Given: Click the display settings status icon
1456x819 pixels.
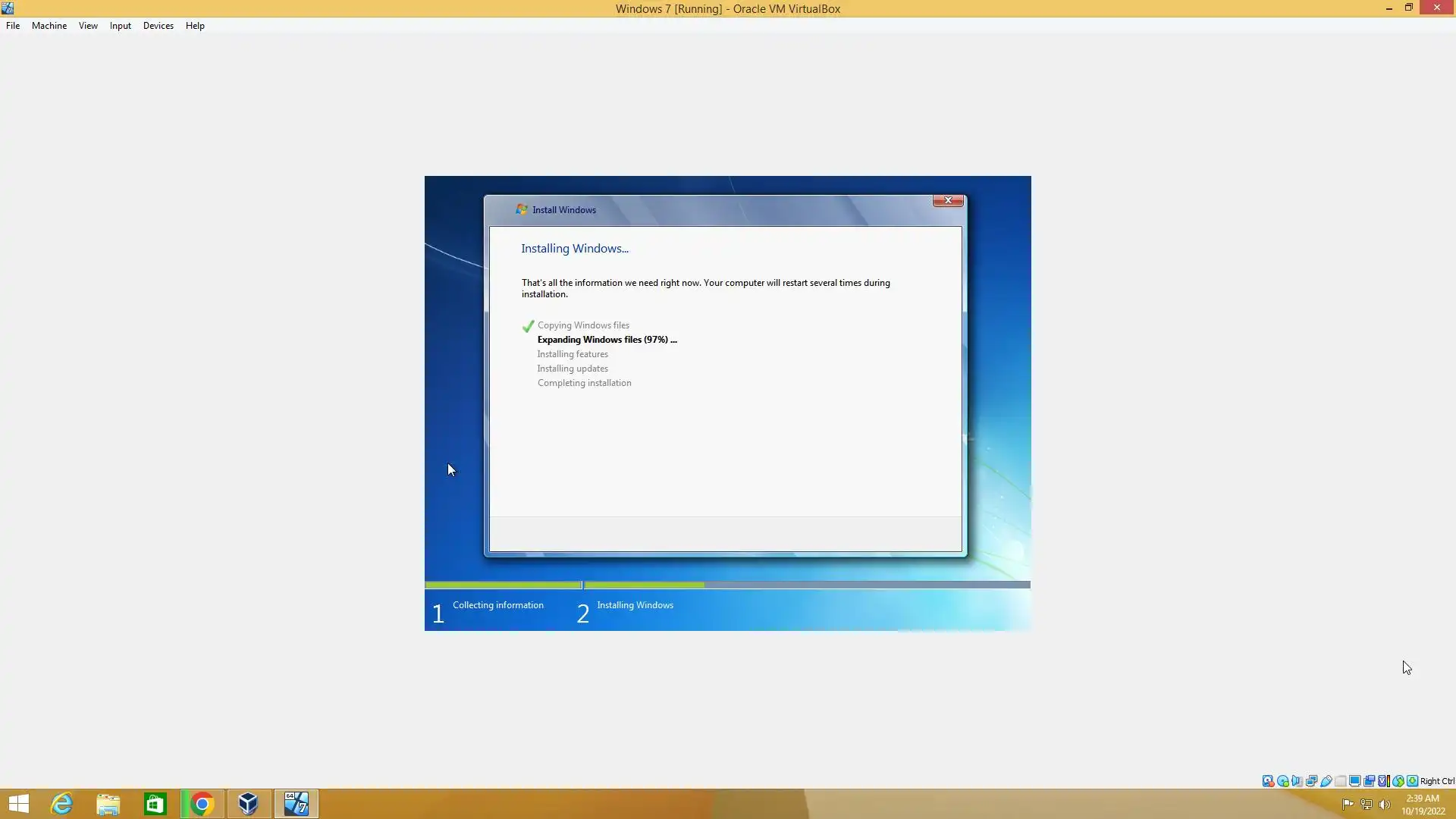Looking at the screenshot, I should 1354,781.
